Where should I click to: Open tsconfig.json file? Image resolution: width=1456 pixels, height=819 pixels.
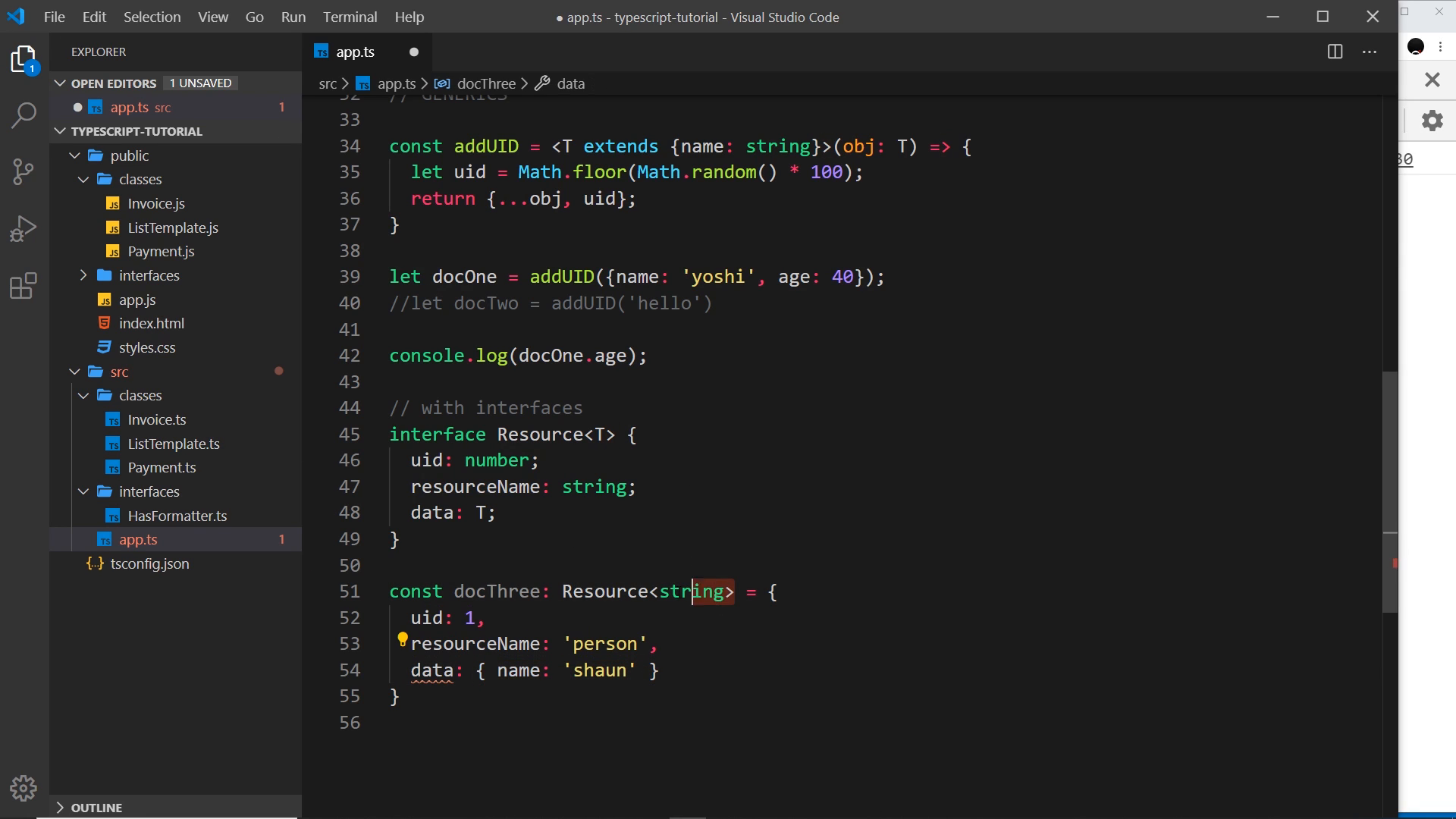(149, 563)
